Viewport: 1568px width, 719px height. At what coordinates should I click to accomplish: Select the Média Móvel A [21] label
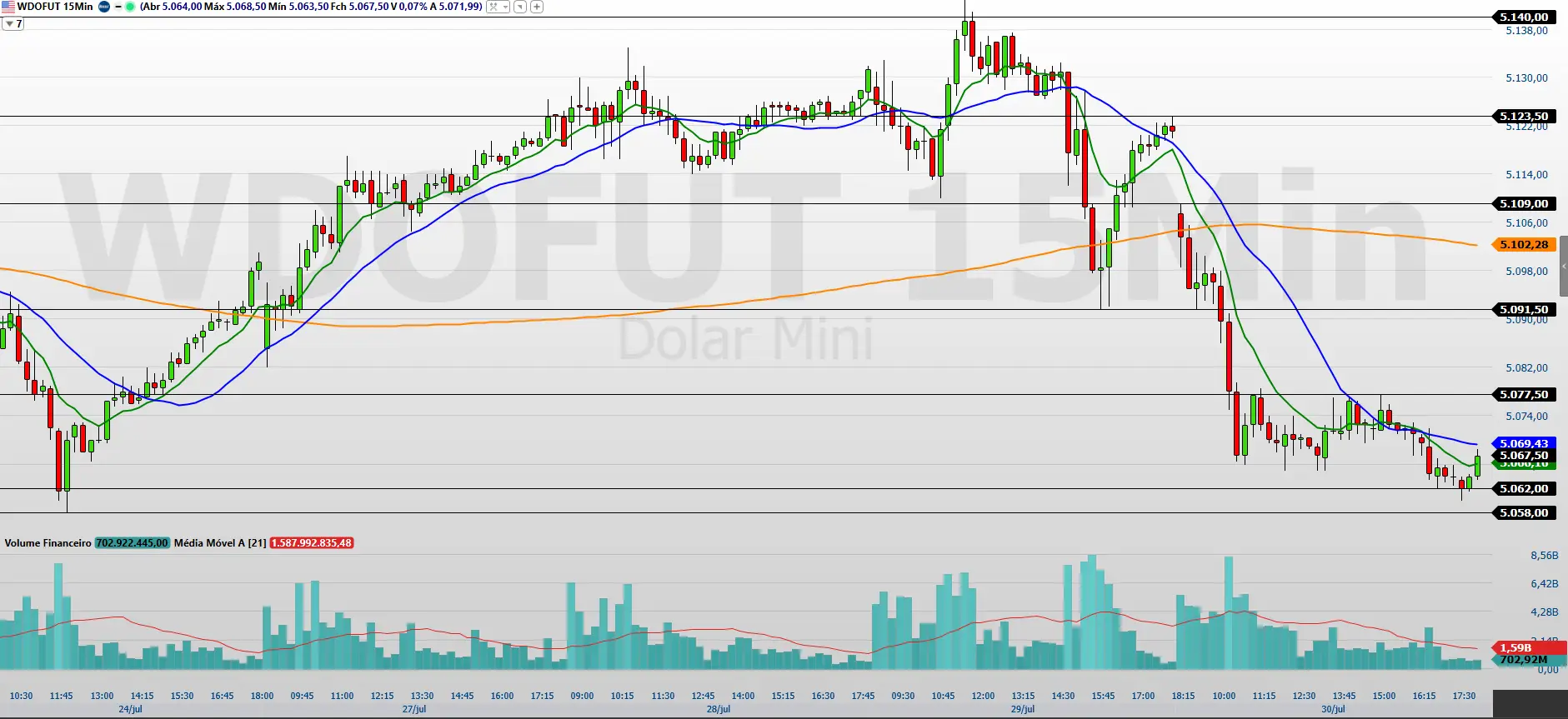click(x=220, y=543)
